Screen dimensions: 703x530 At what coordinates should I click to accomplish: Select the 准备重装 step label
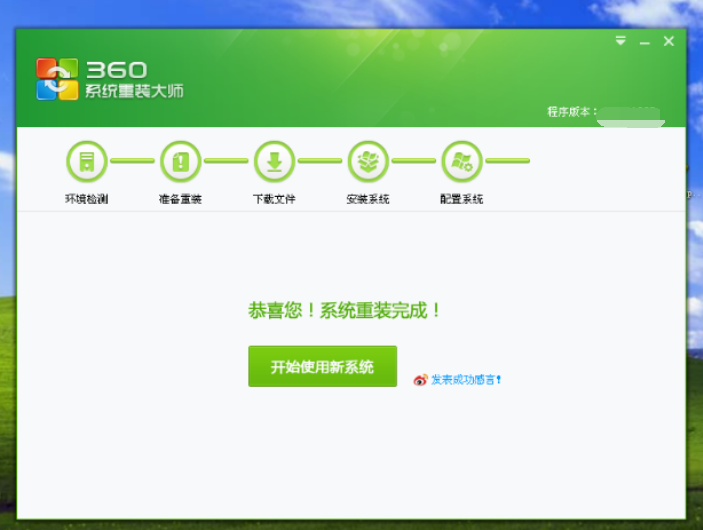180,199
